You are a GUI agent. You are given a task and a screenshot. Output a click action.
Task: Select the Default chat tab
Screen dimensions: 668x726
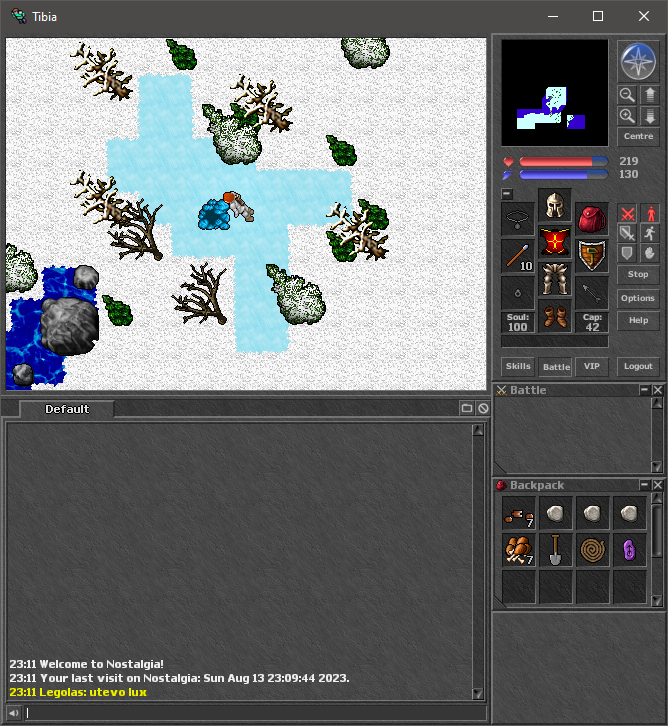(x=67, y=409)
